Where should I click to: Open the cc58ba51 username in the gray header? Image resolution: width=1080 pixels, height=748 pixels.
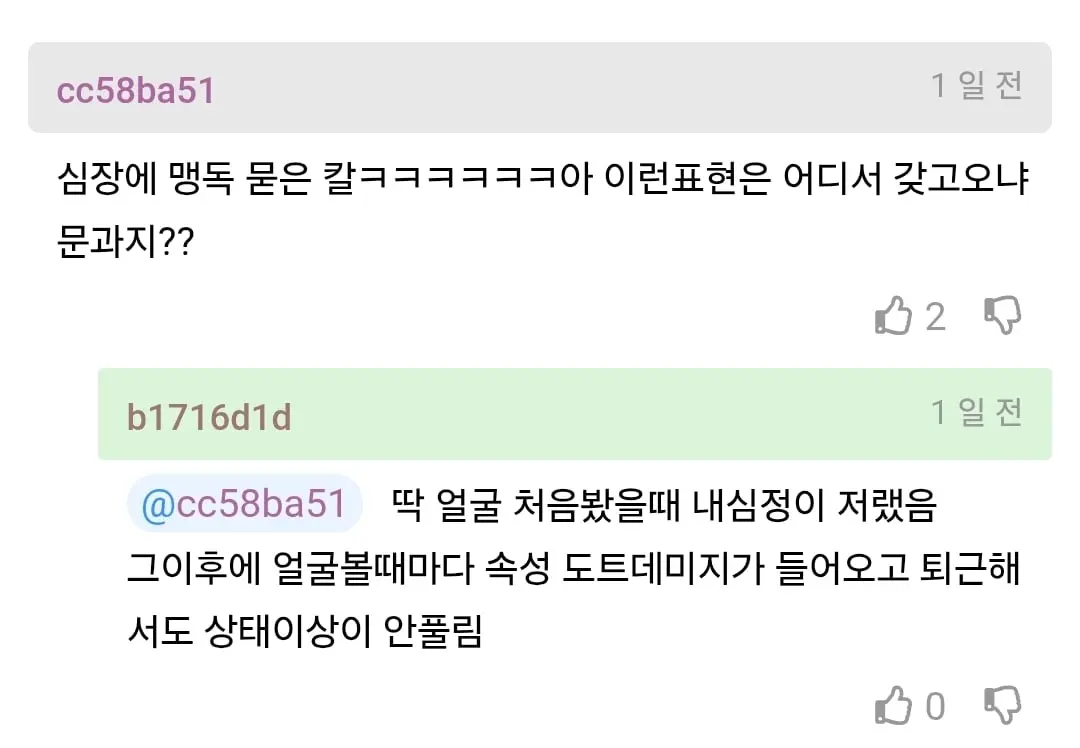click(x=136, y=90)
